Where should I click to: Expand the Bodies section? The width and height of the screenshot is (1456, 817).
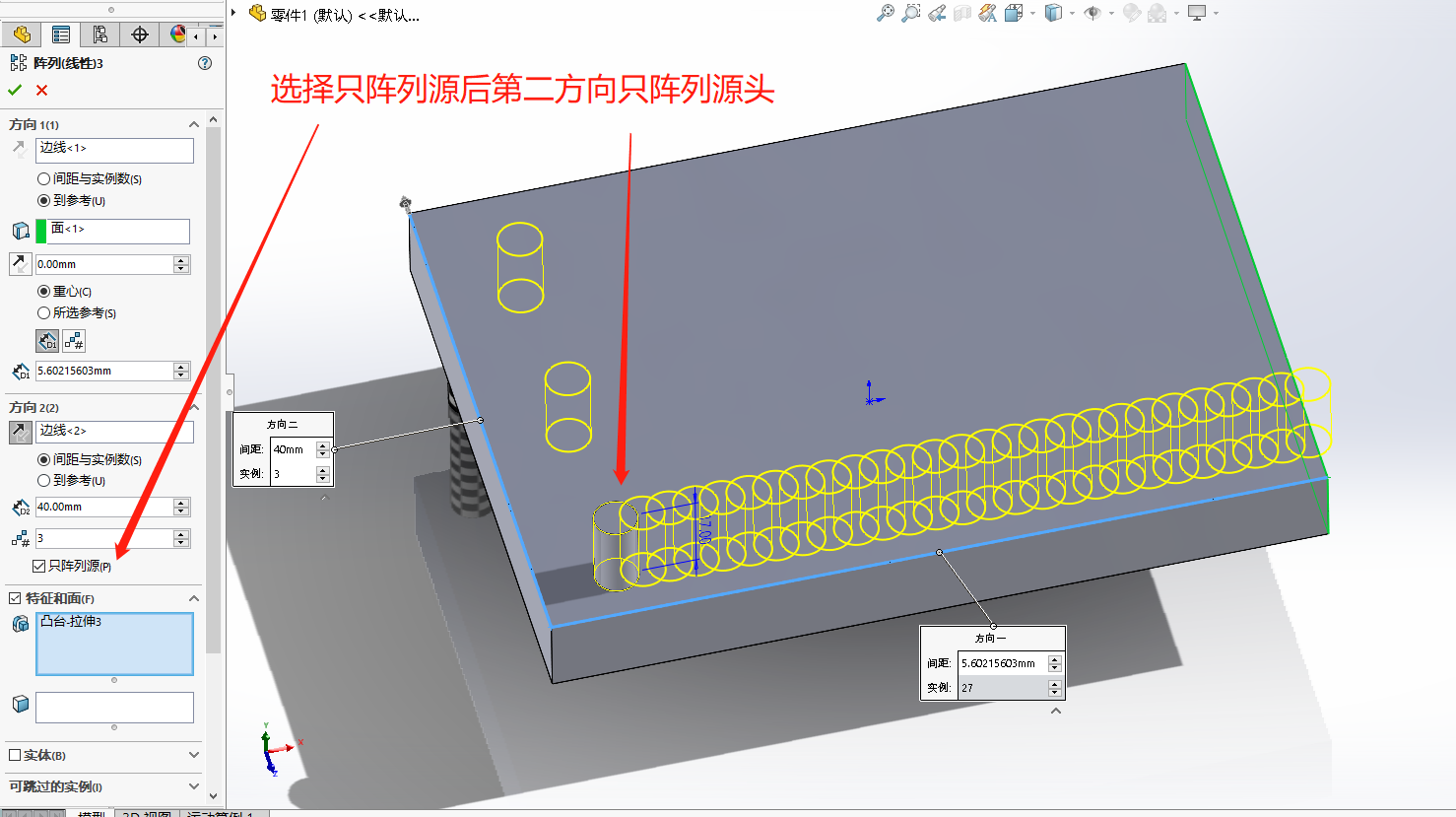click(x=194, y=755)
